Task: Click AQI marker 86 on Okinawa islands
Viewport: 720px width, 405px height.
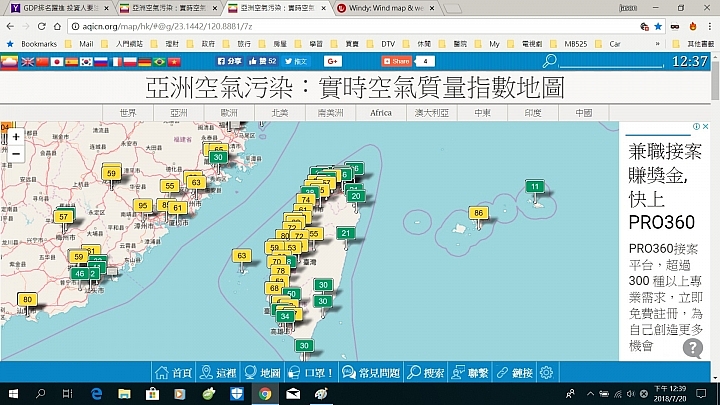Action: click(478, 213)
